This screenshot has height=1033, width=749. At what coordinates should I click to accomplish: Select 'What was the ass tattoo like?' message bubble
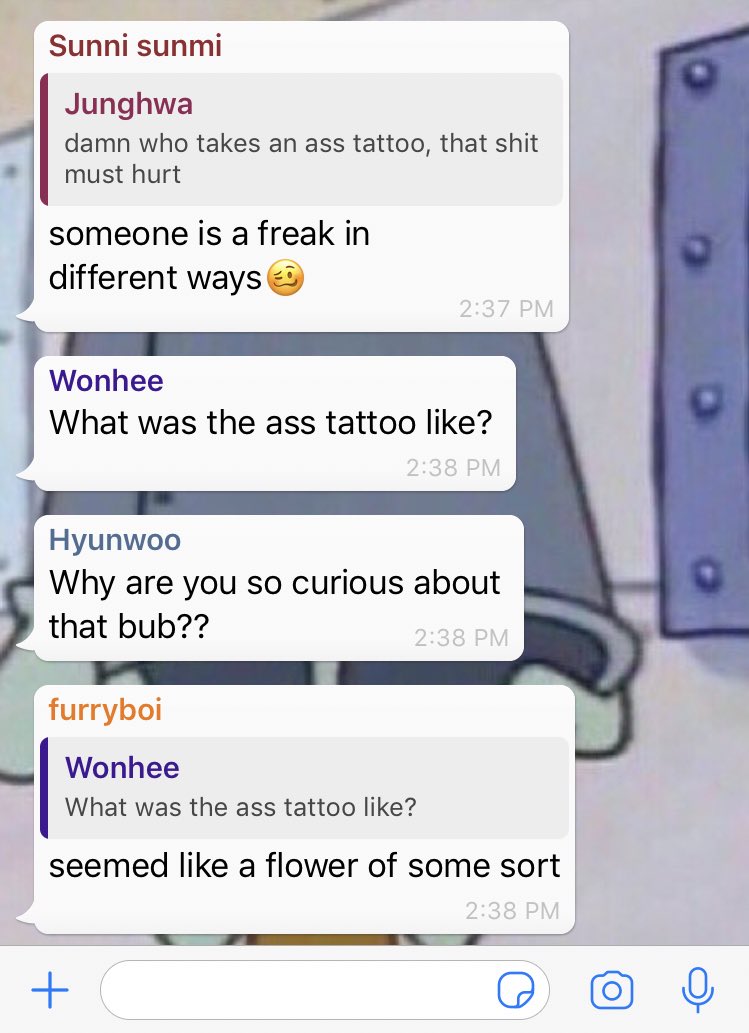pyautogui.click(x=275, y=423)
